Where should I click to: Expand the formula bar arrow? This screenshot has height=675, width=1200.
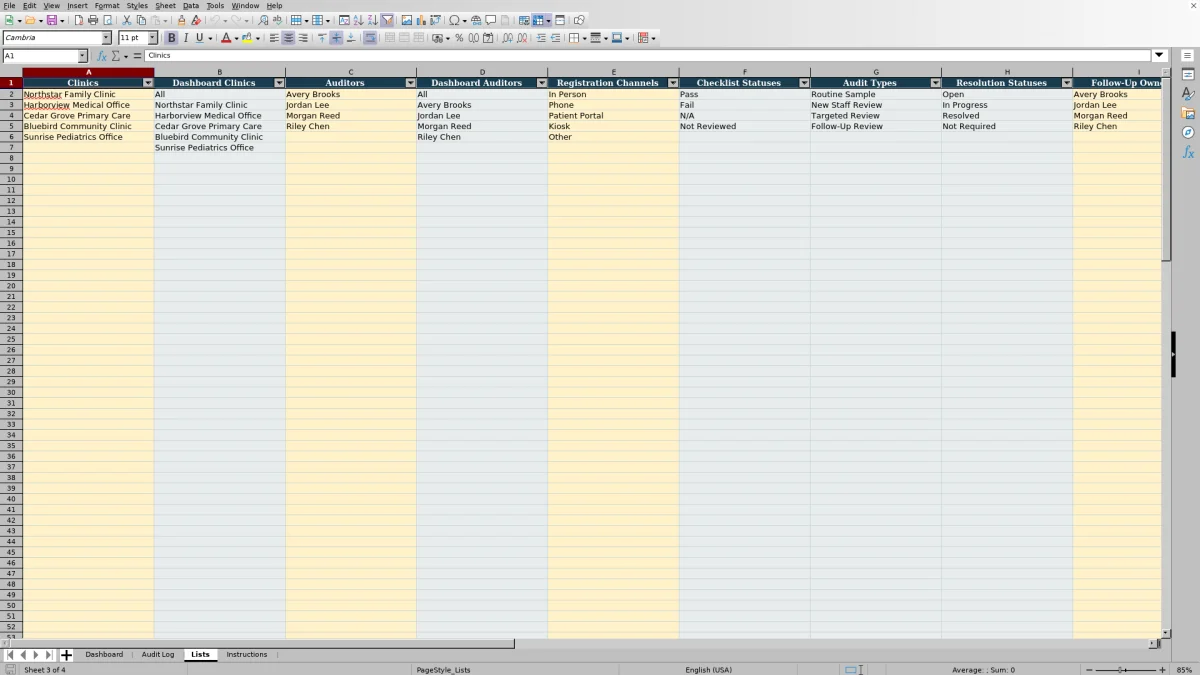pyautogui.click(x=1160, y=56)
